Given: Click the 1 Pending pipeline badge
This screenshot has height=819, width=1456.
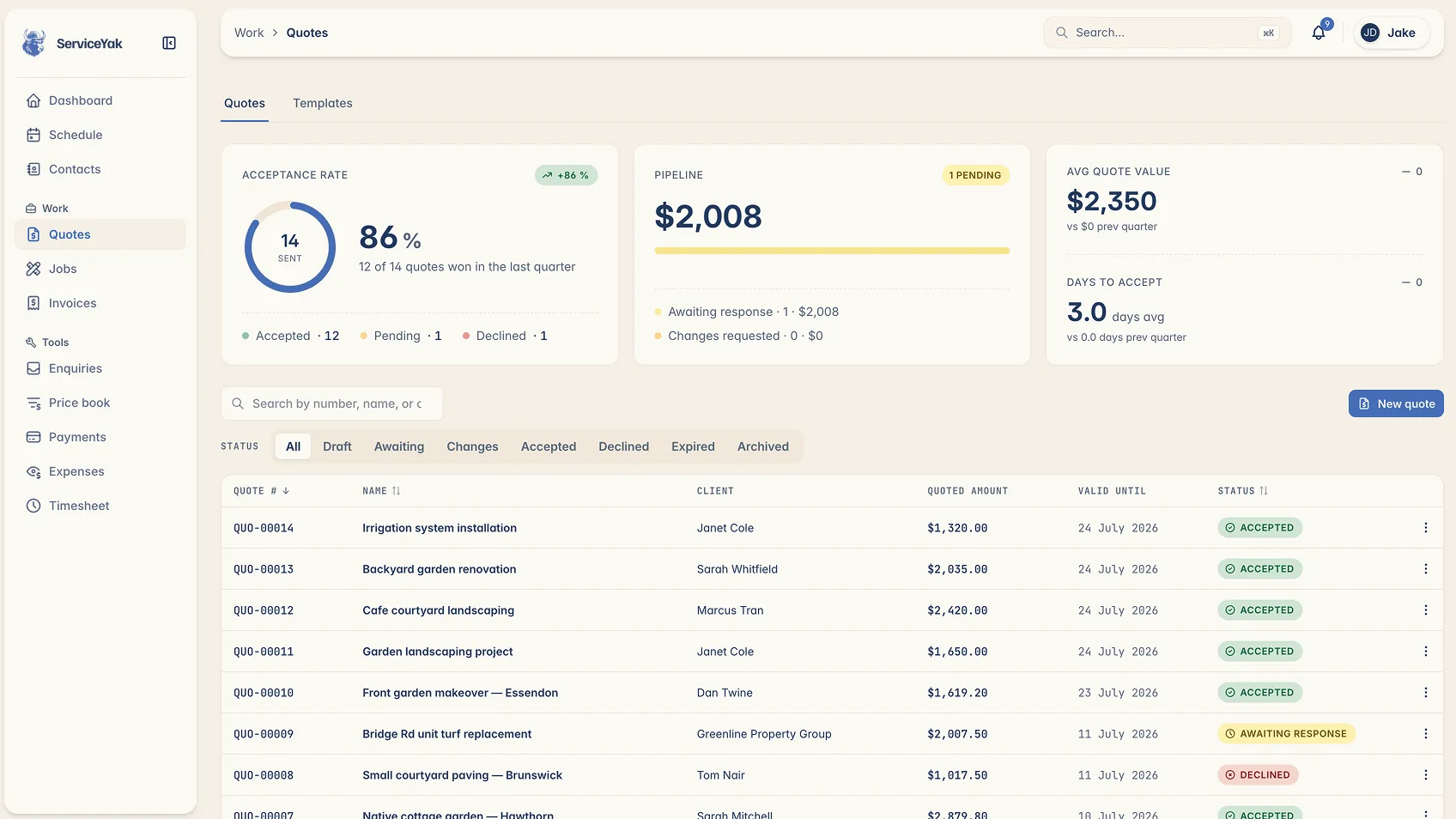Looking at the screenshot, I should pyautogui.click(x=975, y=175).
